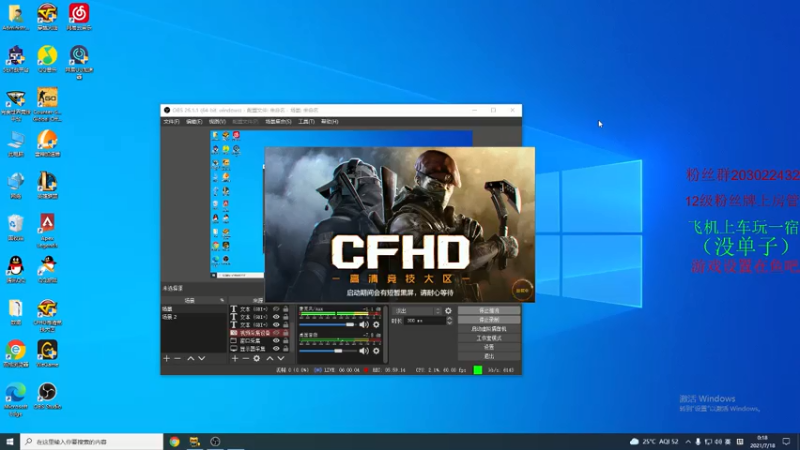
Task: Remove selected source with minus icon
Action: (245, 359)
